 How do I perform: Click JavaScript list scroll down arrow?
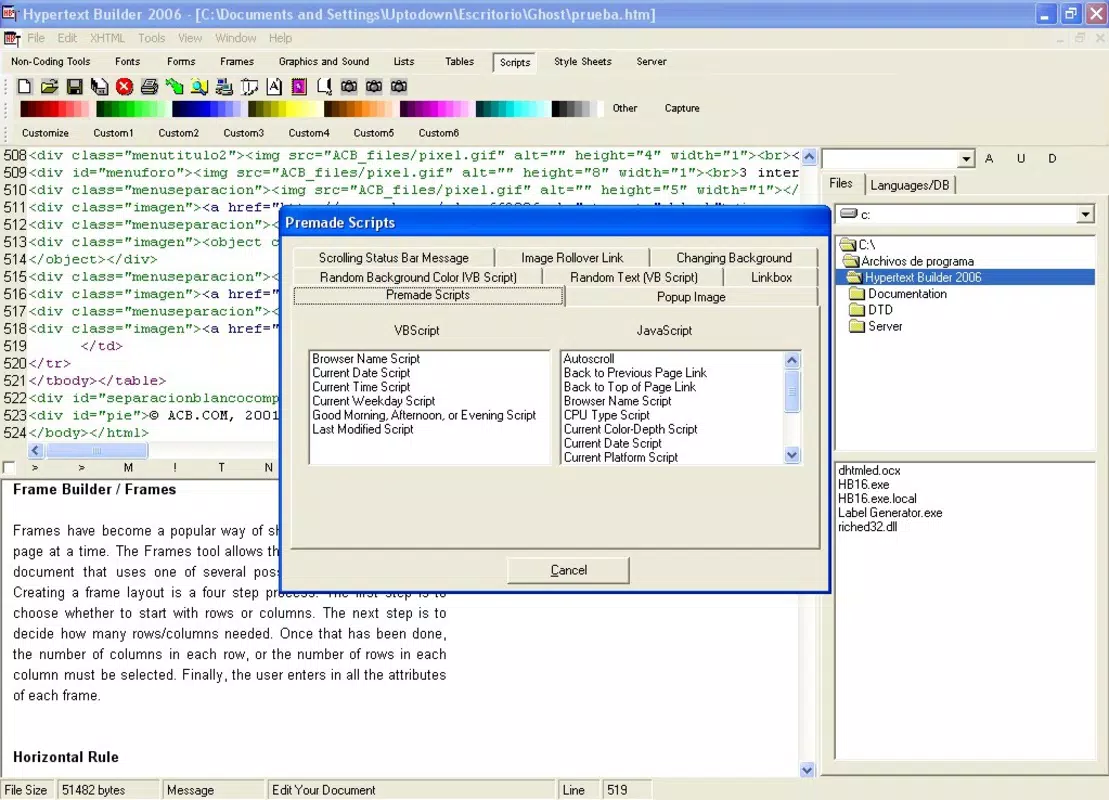pos(792,456)
